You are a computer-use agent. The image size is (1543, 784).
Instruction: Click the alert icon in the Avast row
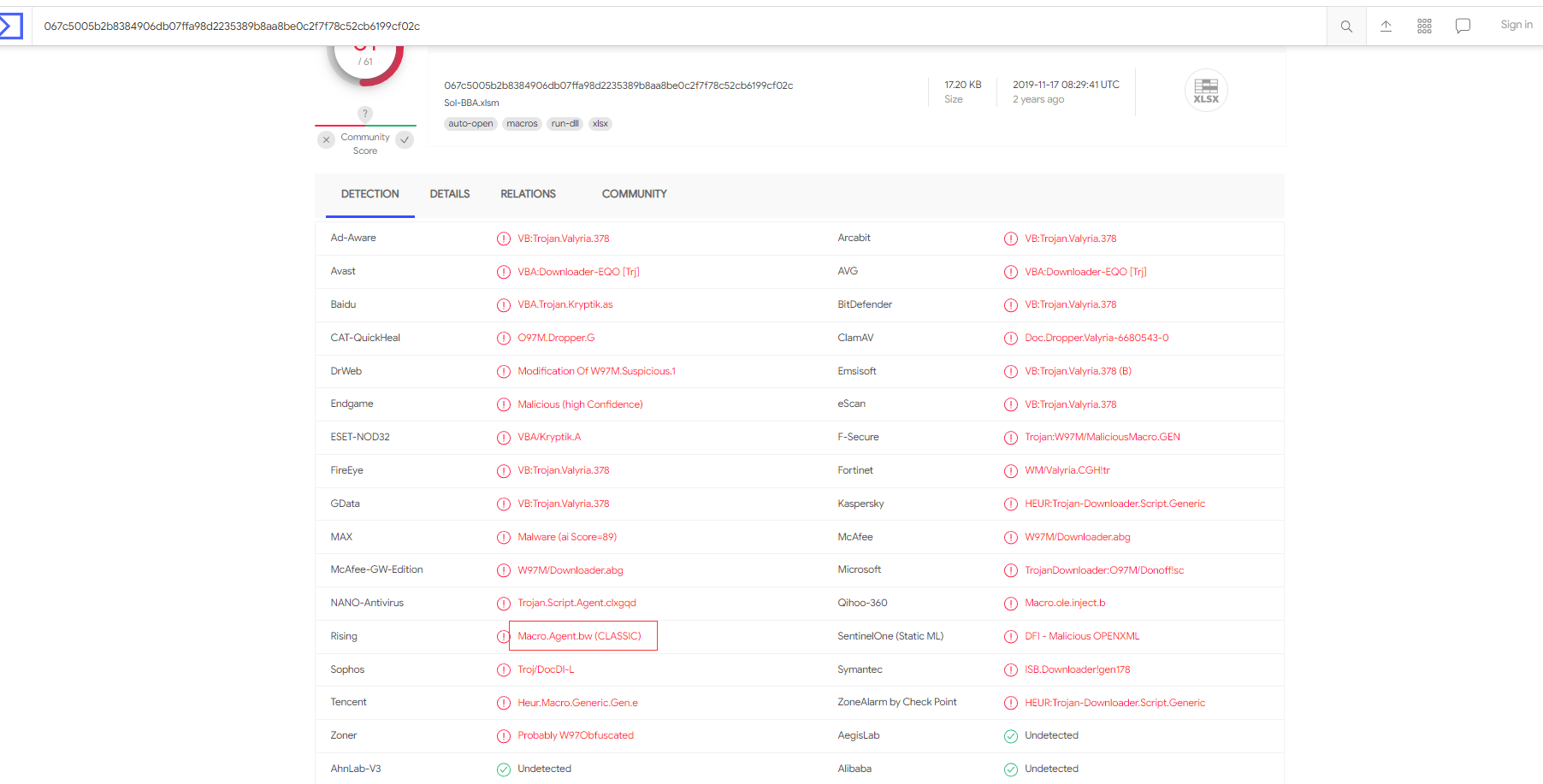504,272
